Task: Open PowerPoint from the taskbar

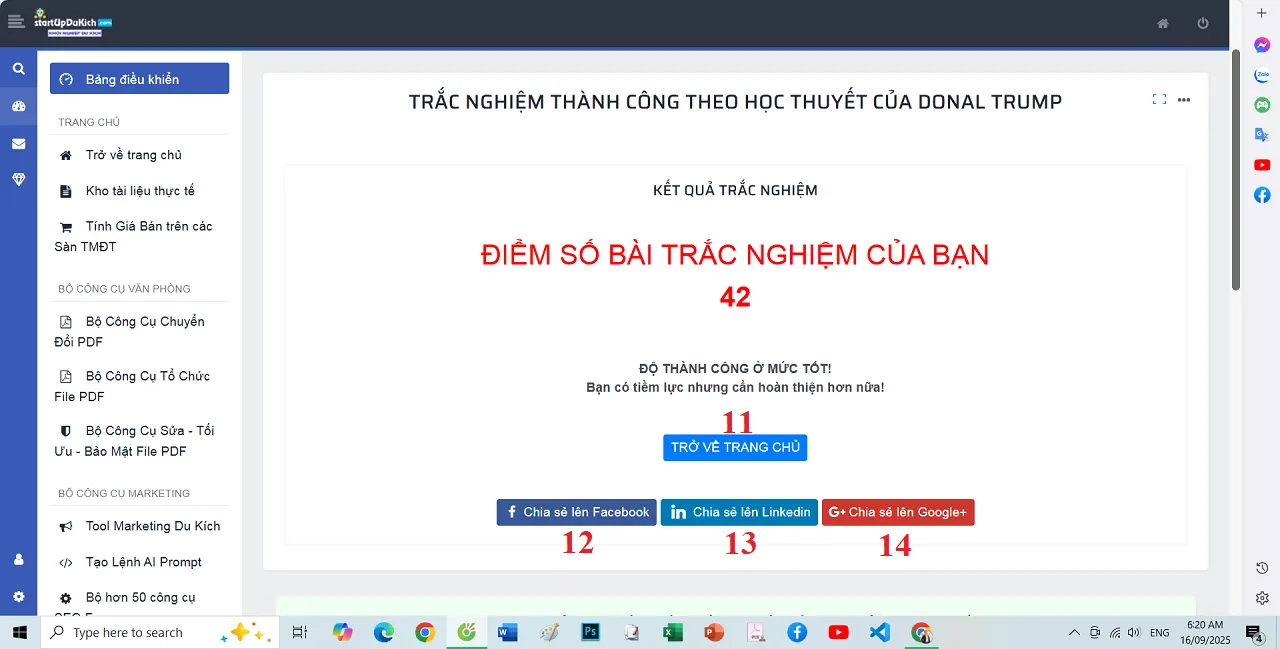Action: (714, 632)
